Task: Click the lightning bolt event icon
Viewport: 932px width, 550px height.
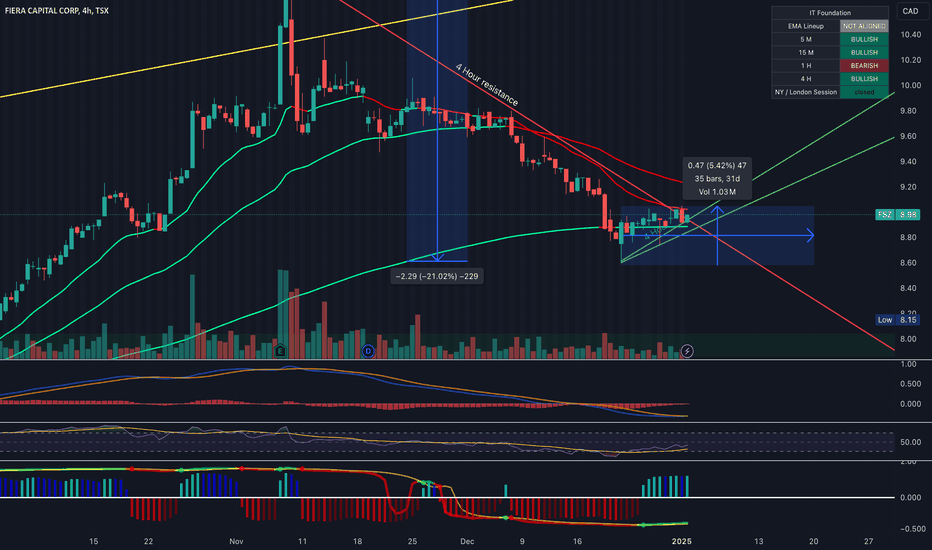Action: [687, 351]
